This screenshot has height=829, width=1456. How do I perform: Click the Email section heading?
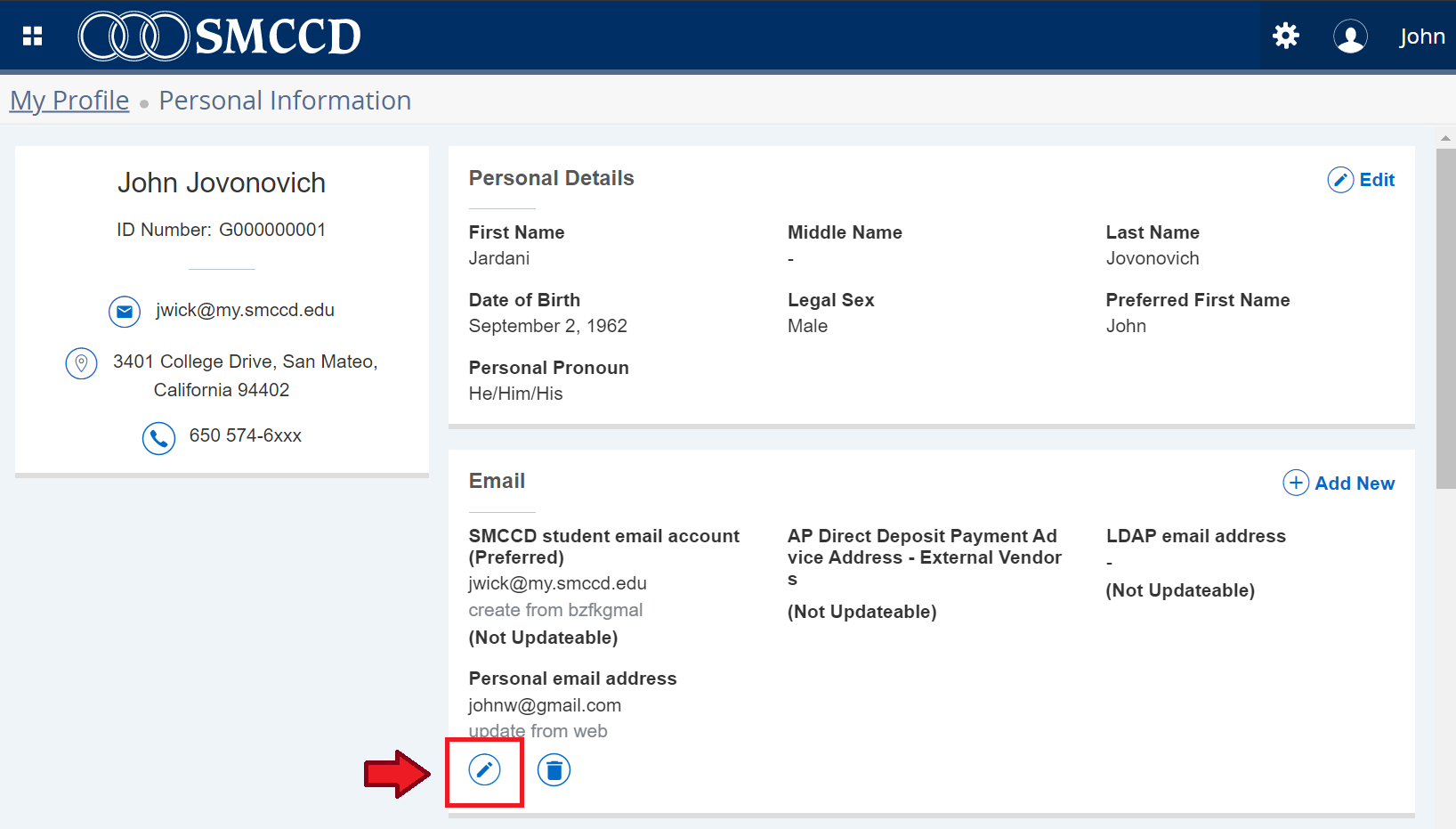click(x=497, y=481)
